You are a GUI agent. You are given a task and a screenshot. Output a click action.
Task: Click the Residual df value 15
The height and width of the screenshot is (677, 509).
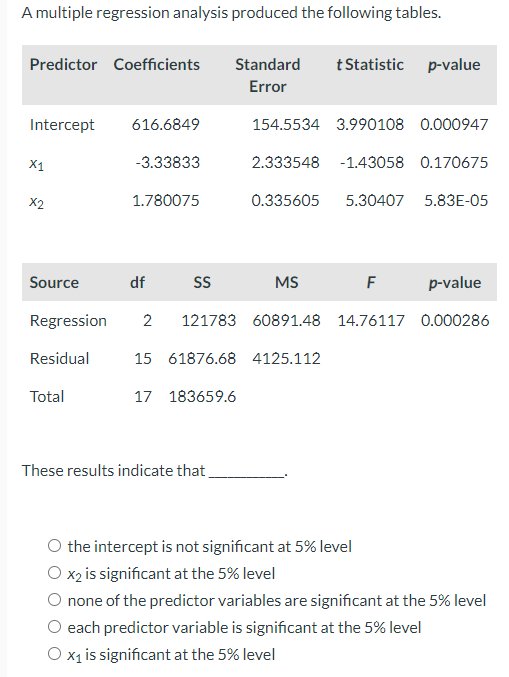pyautogui.click(x=143, y=358)
